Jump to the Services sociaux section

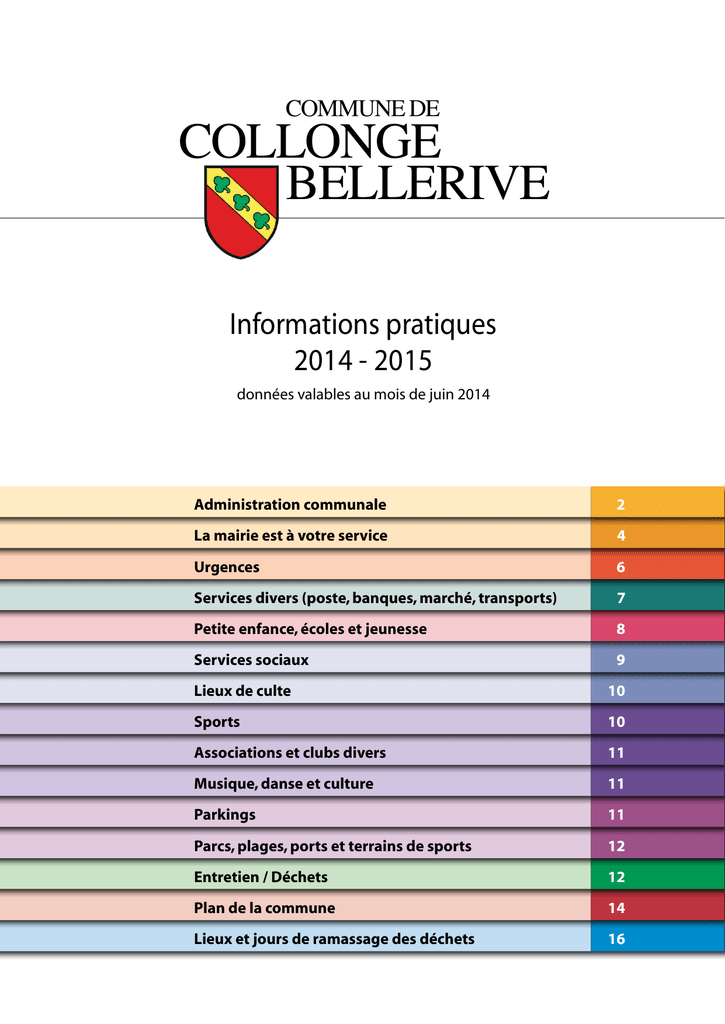[x=251, y=660]
